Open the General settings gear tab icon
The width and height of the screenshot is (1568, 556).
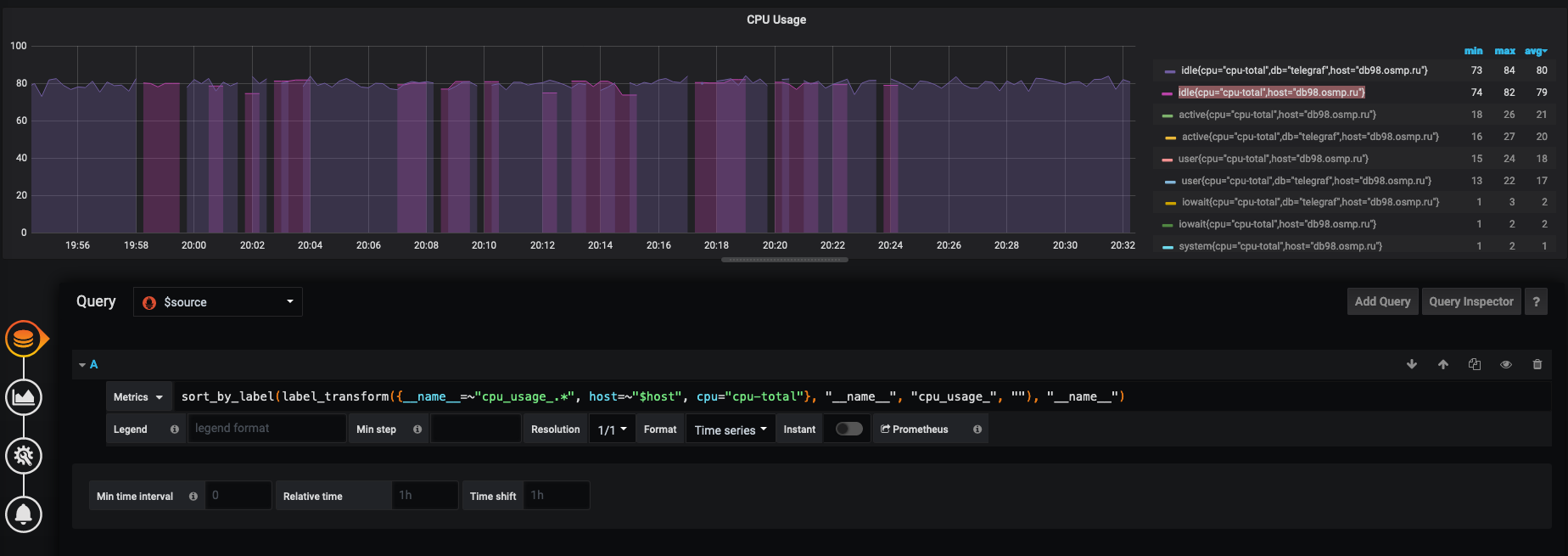pos(24,456)
